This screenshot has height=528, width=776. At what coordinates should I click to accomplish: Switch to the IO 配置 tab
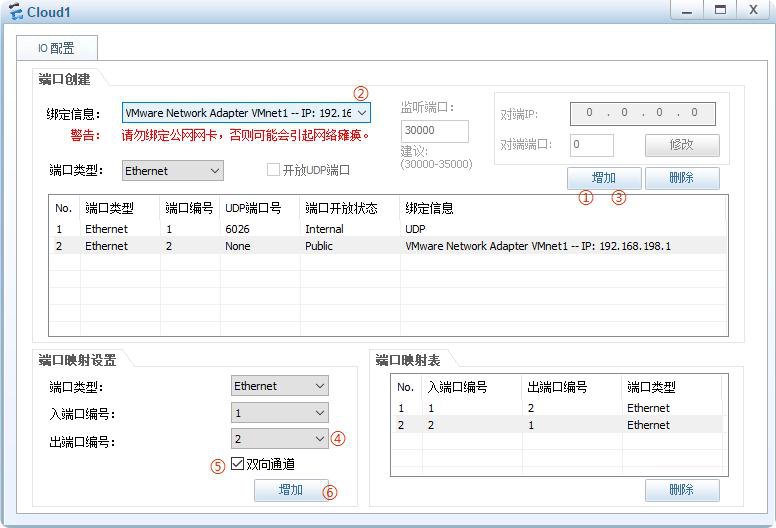tap(56, 48)
